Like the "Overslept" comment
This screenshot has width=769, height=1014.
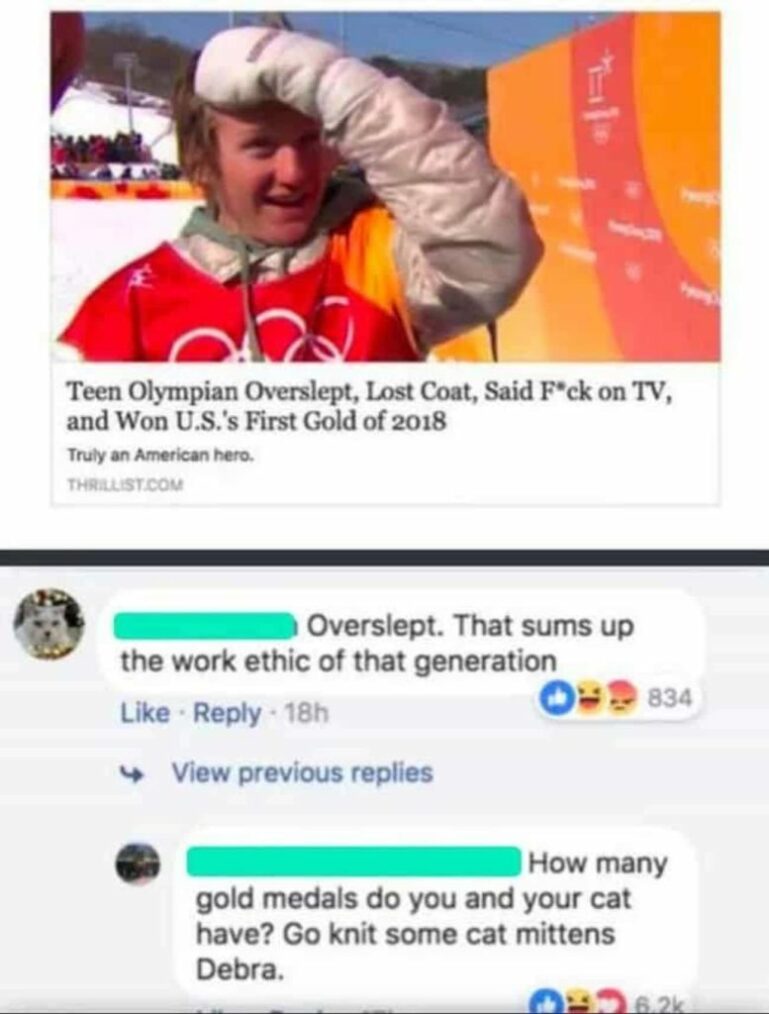coord(145,713)
